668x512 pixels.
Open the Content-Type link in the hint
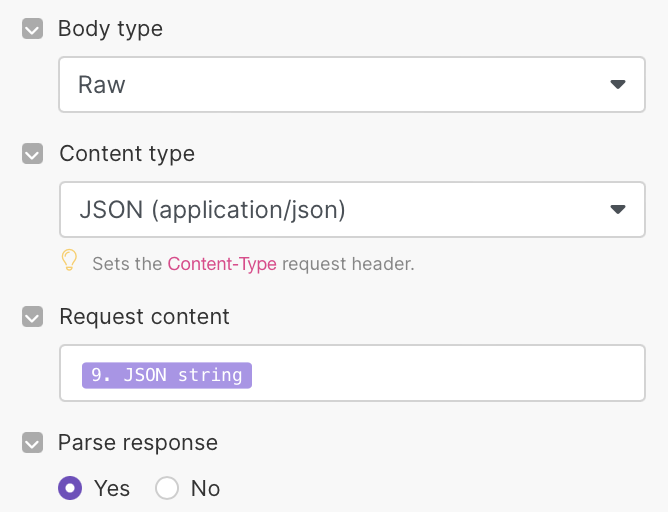tap(222, 265)
